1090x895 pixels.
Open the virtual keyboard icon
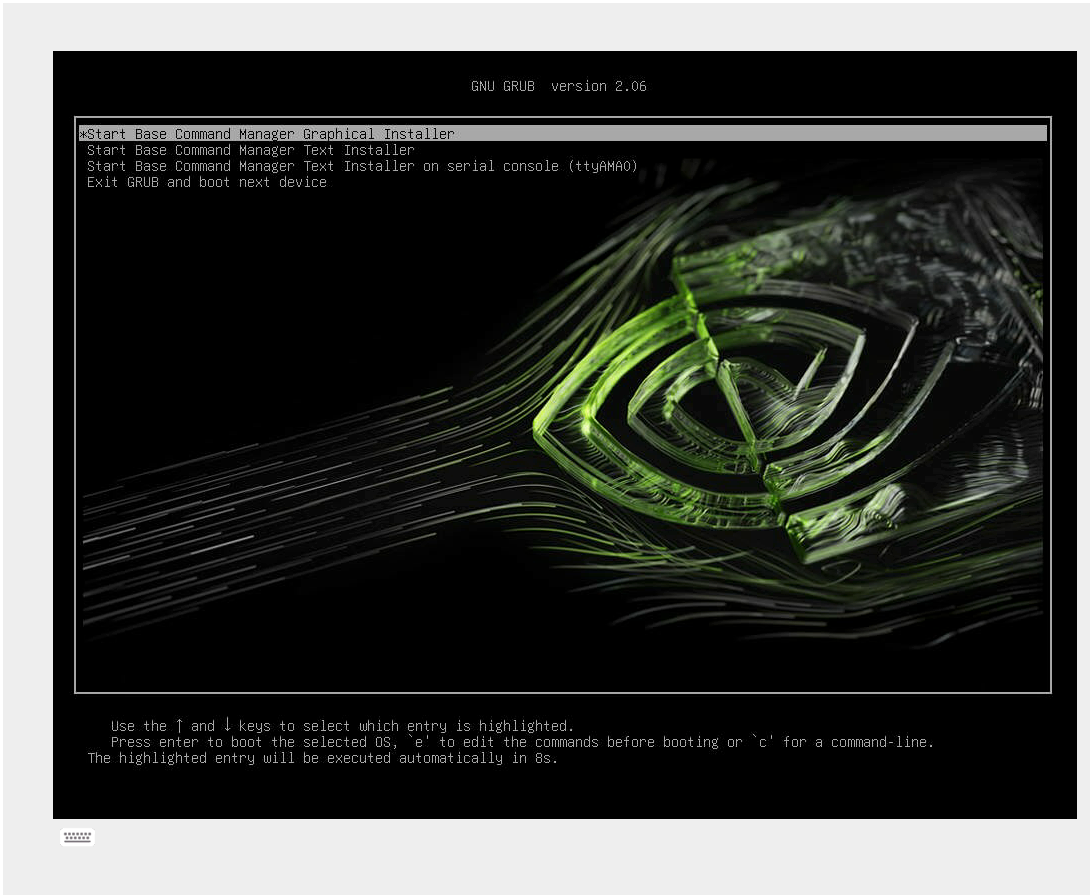77,837
